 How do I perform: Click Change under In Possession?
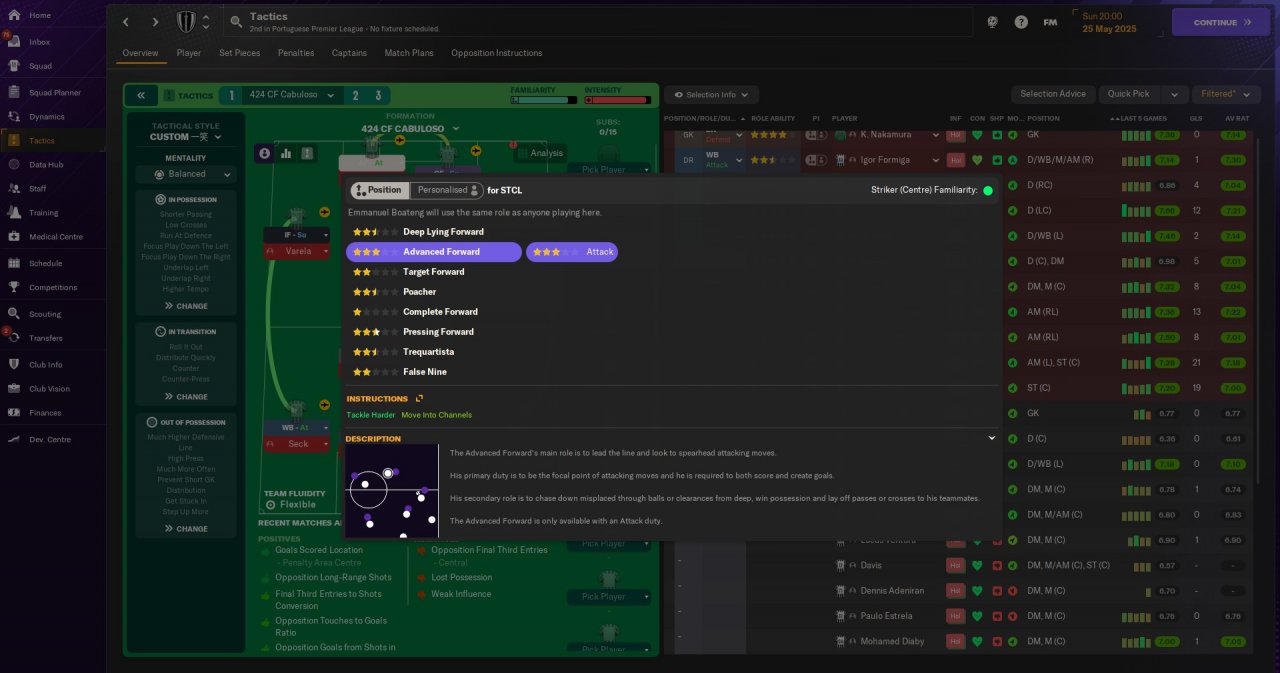point(186,306)
